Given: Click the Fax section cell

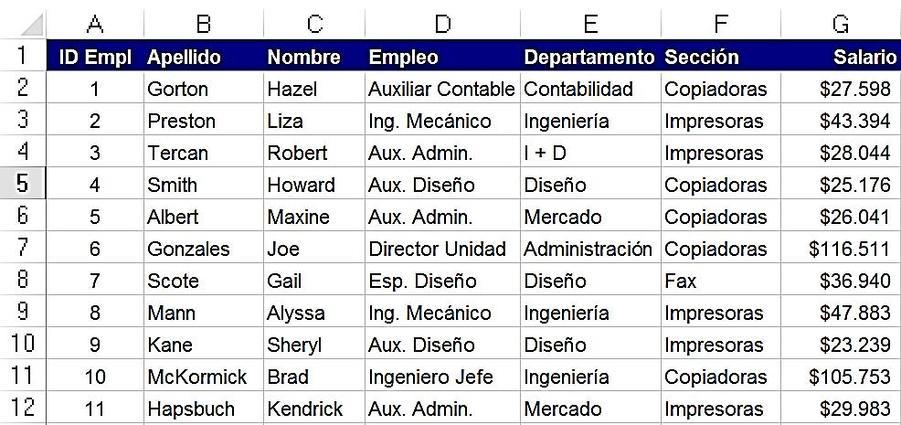Looking at the screenshot, I should click(721, 280).
